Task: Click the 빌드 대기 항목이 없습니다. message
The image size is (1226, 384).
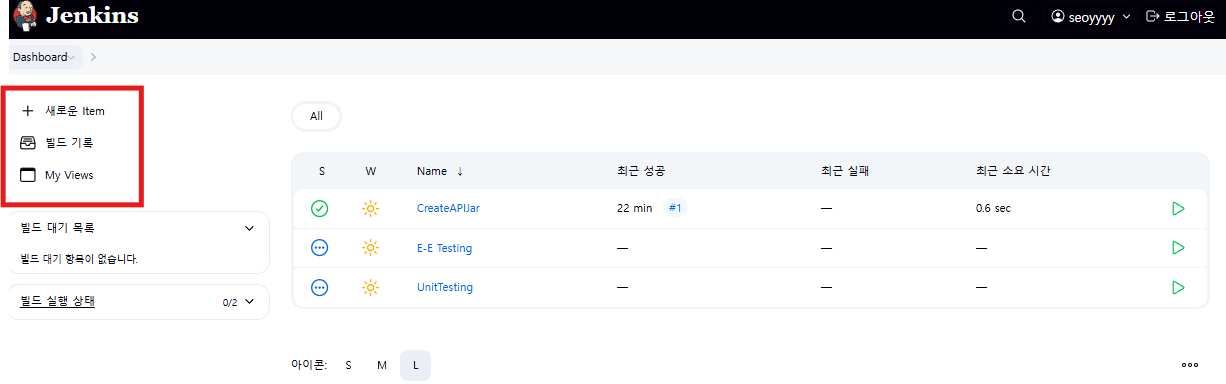Action: click(79, 259)
